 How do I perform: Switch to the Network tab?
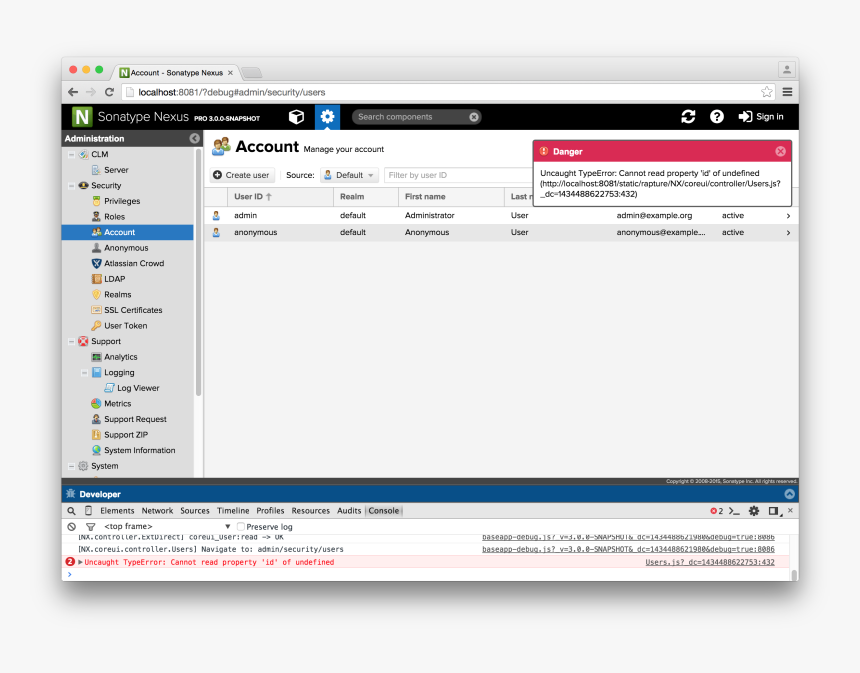tap(157, 511)
